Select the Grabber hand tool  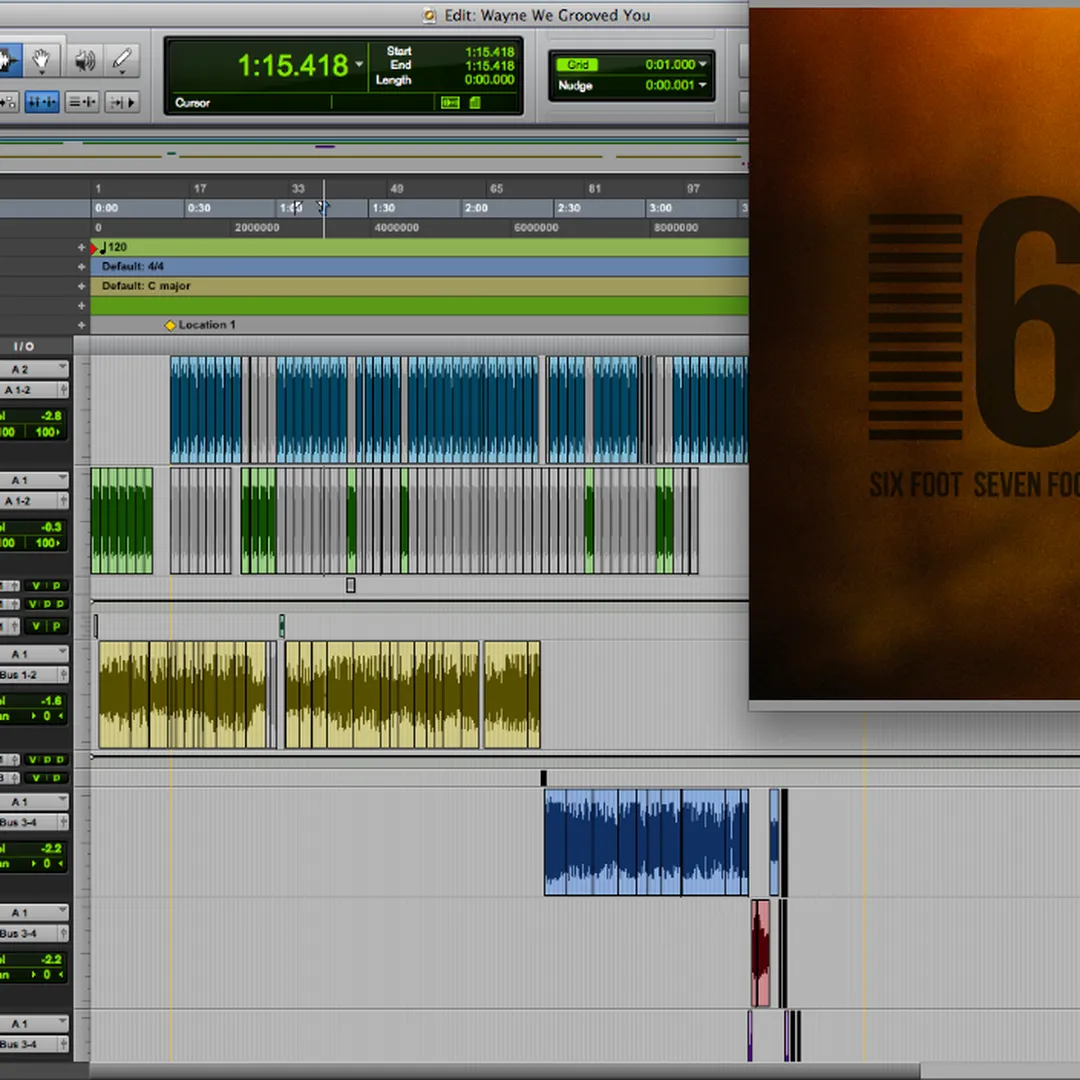click(x=41, y=60)
